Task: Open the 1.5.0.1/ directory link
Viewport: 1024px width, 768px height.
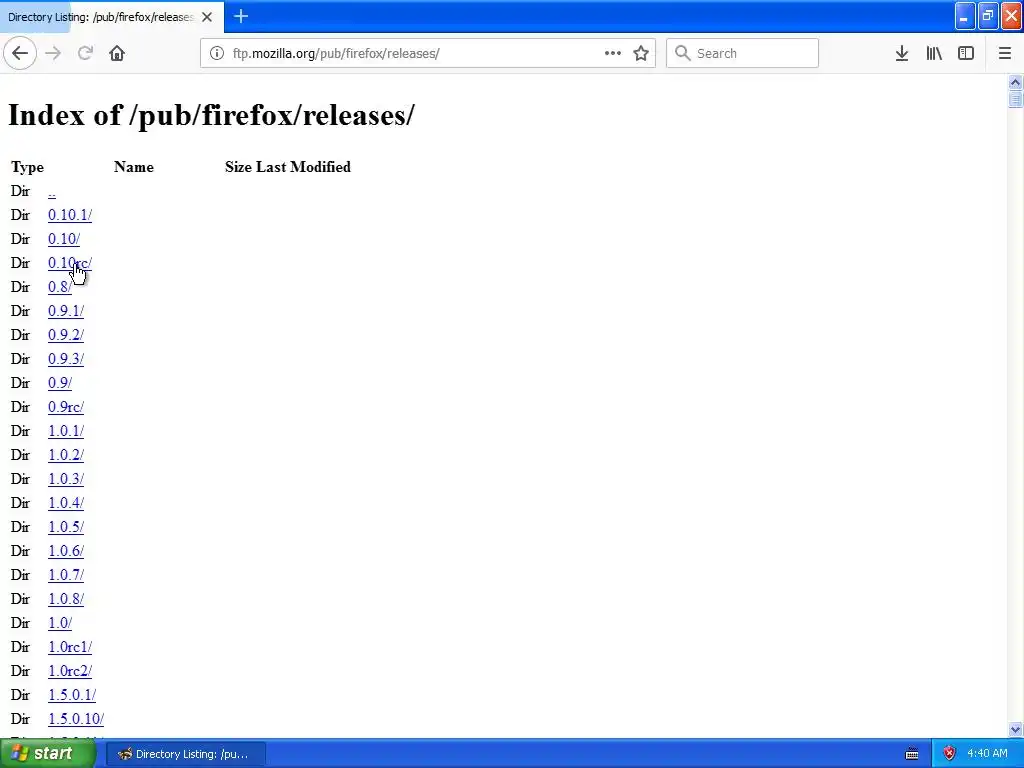Action: [x=72, y=695]
